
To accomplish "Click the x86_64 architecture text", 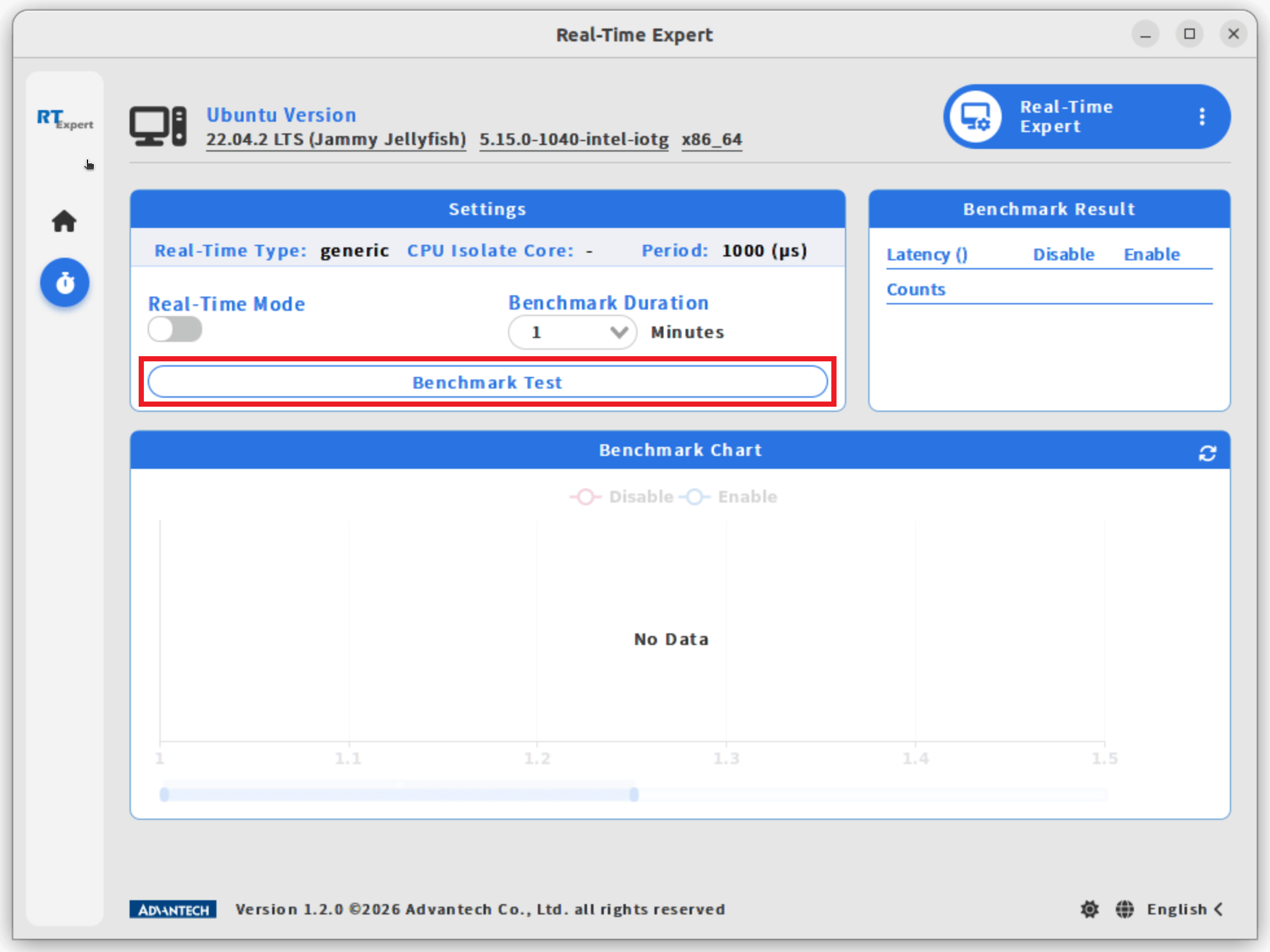I will 711,139.
